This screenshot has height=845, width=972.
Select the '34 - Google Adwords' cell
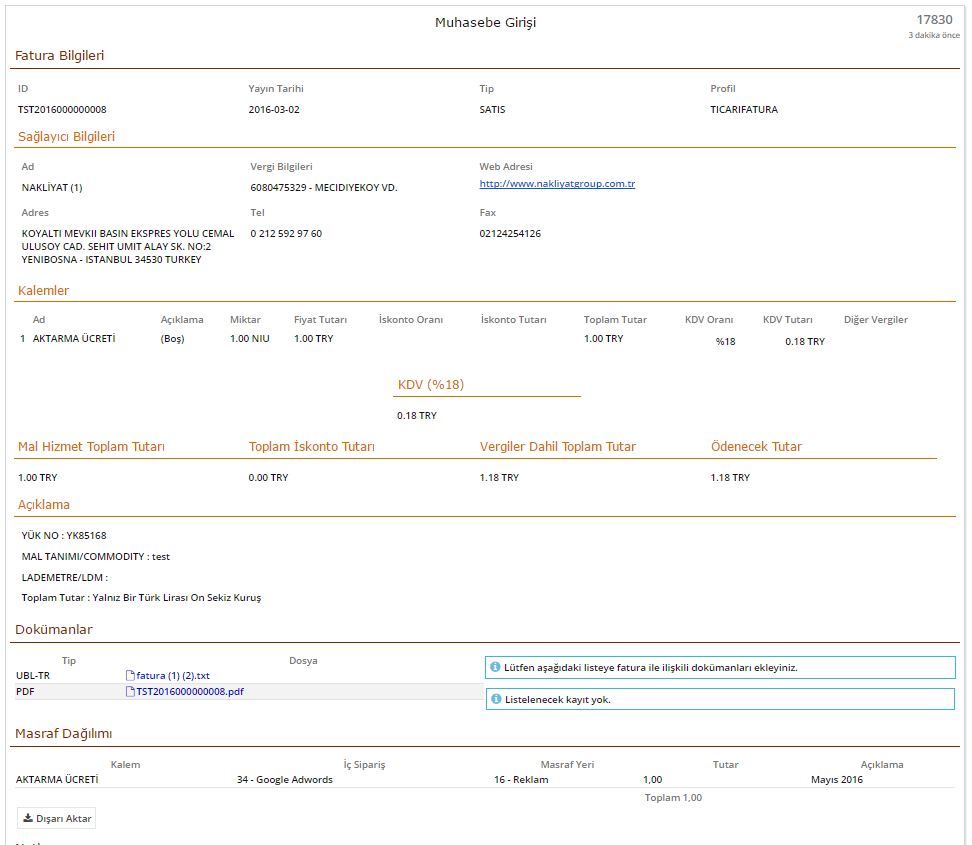tap(285, 780)
